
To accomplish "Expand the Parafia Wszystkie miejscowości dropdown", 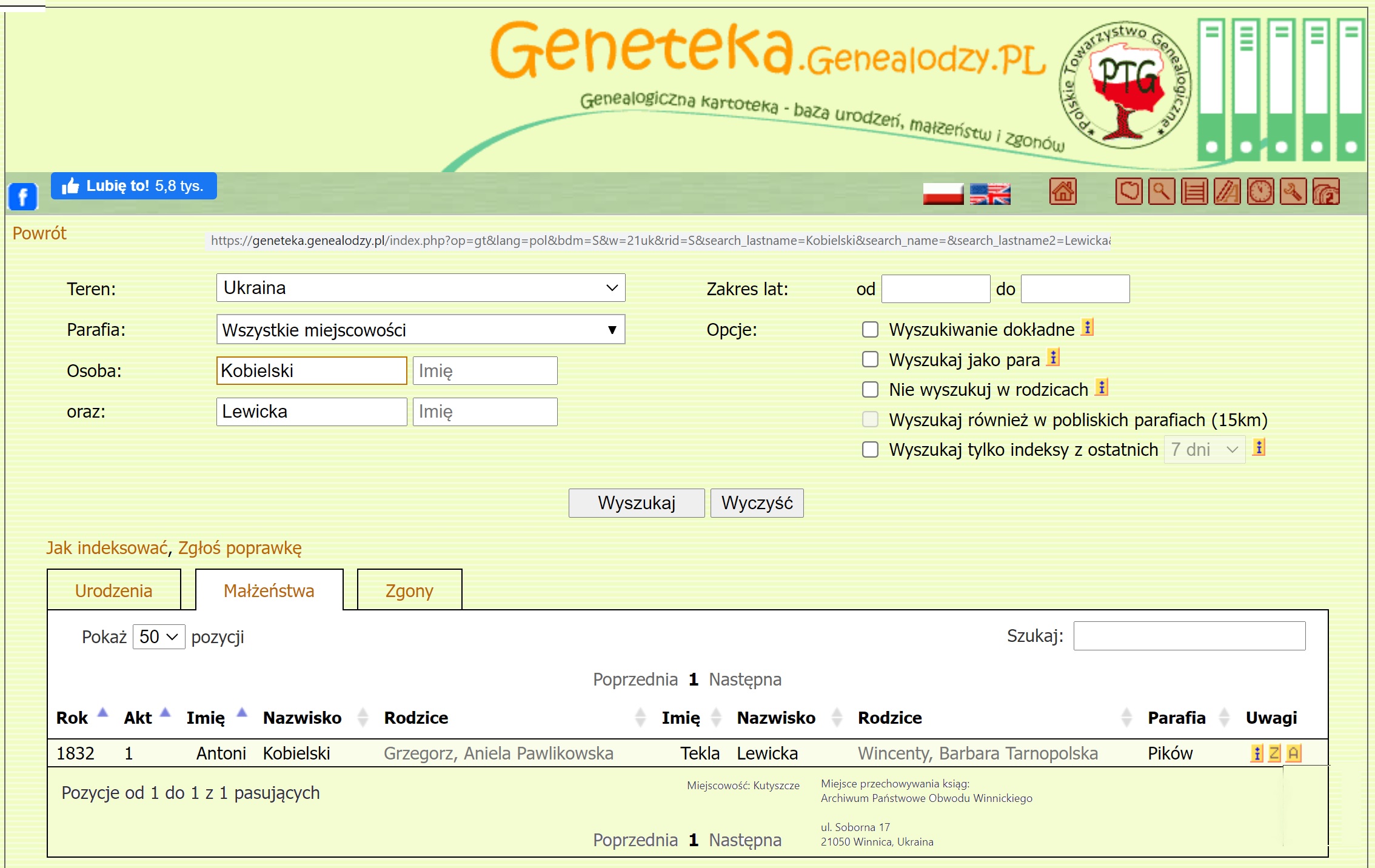I will tap(420, 330).
